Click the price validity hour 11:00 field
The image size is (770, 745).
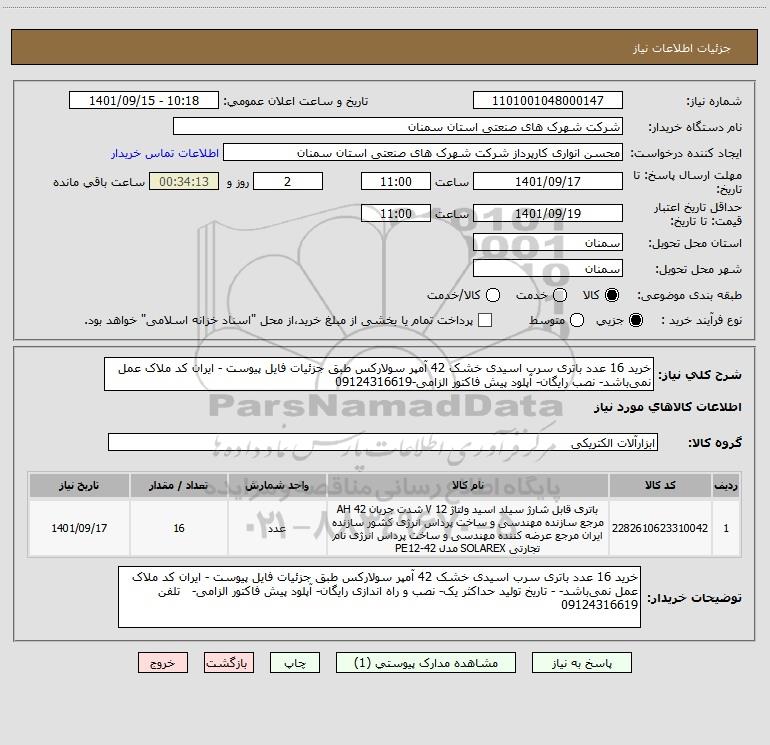coord(396,213)
